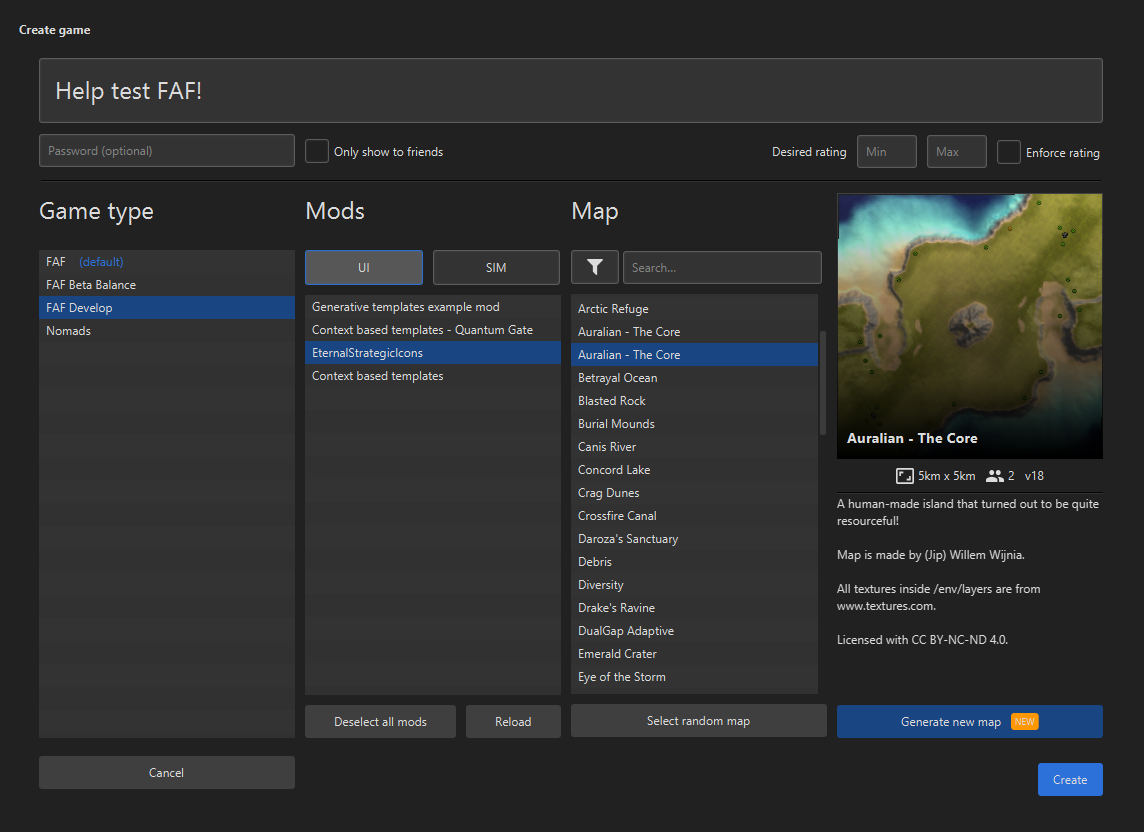Viewport: 1144px width, 832px height.
Task: Select Canis River map
Action: pos(695,447)
